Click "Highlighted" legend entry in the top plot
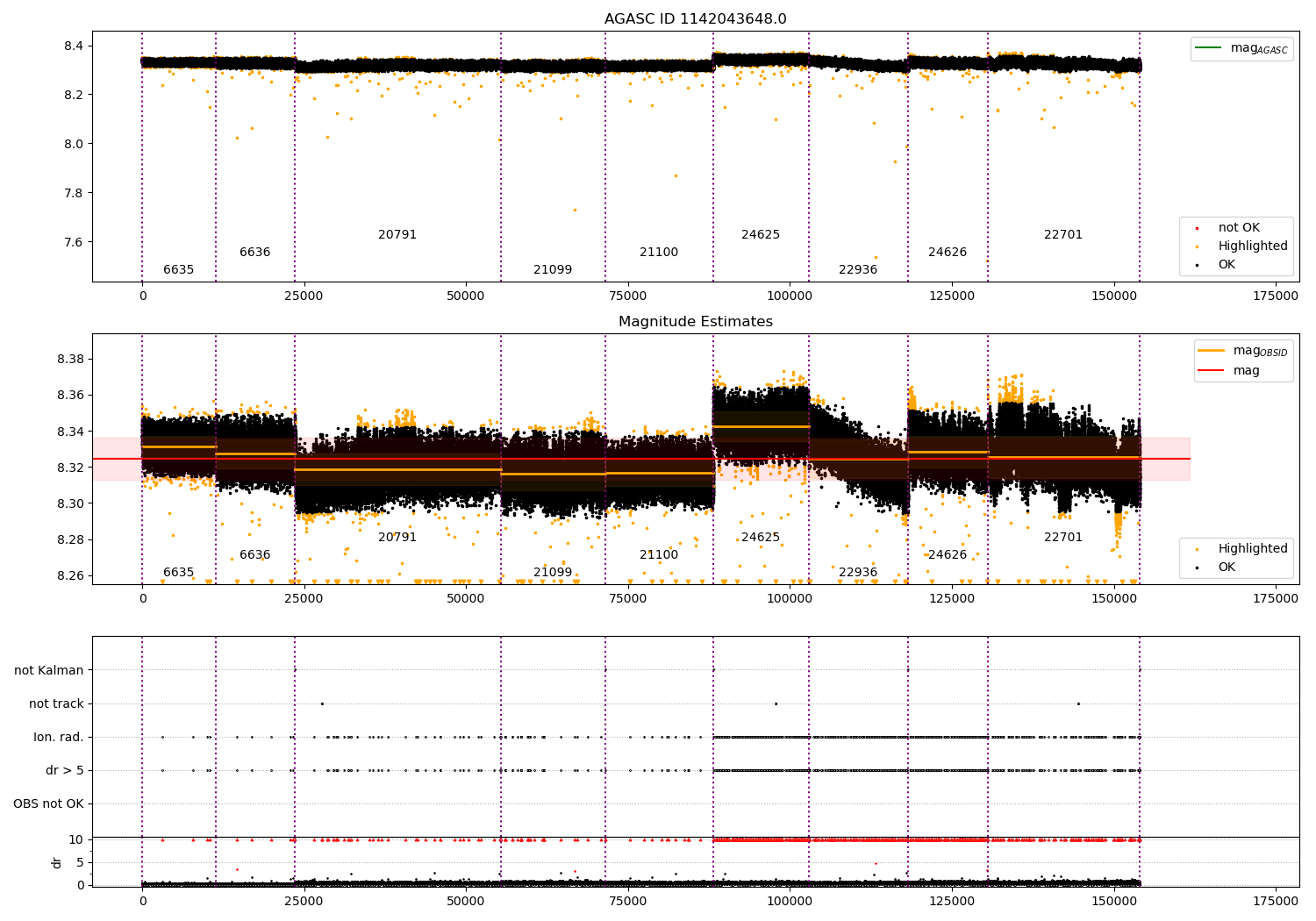 [1252, 246]
